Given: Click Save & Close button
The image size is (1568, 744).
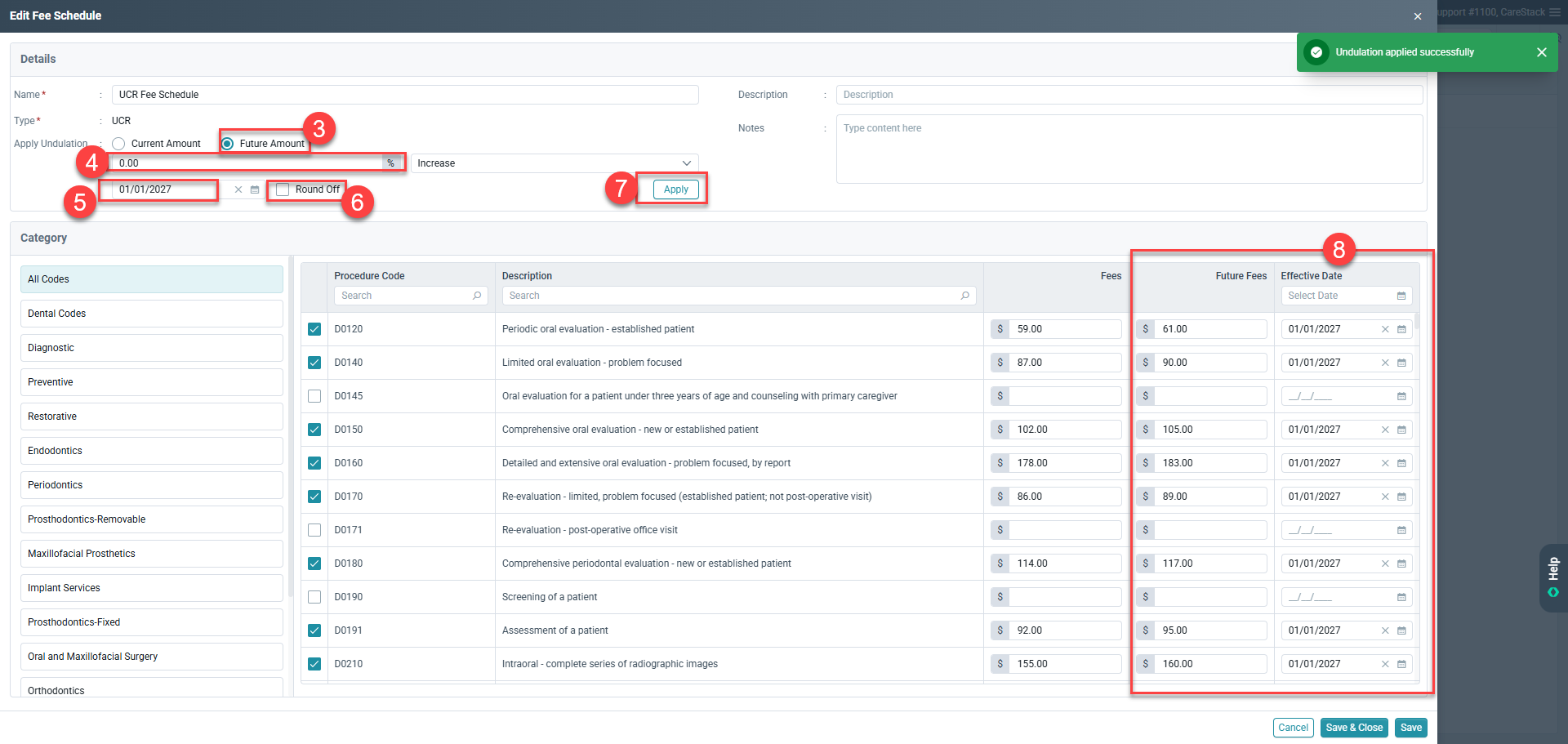Looking at the screenshot, I should pos(1354,728).
